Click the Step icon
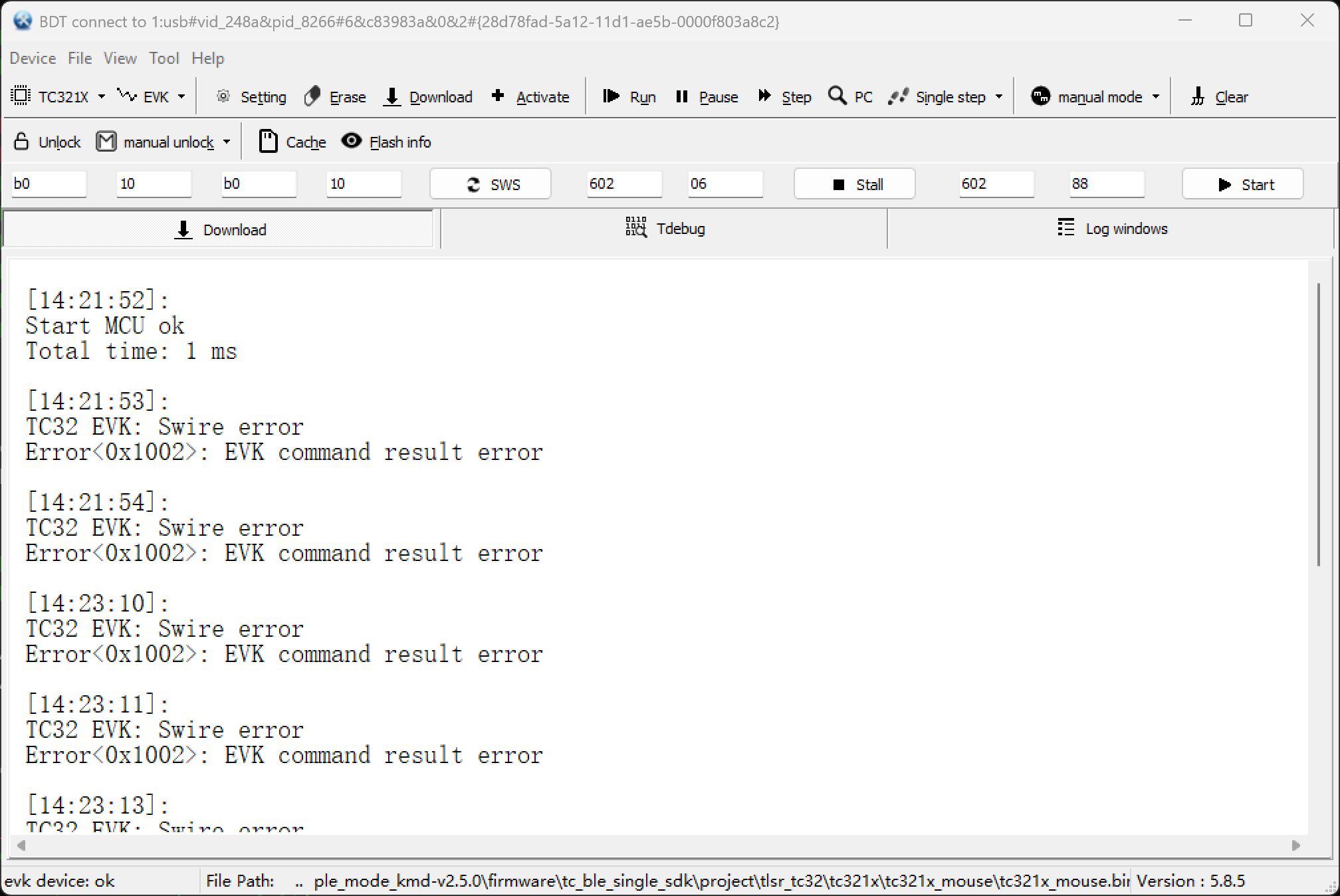 764,97
